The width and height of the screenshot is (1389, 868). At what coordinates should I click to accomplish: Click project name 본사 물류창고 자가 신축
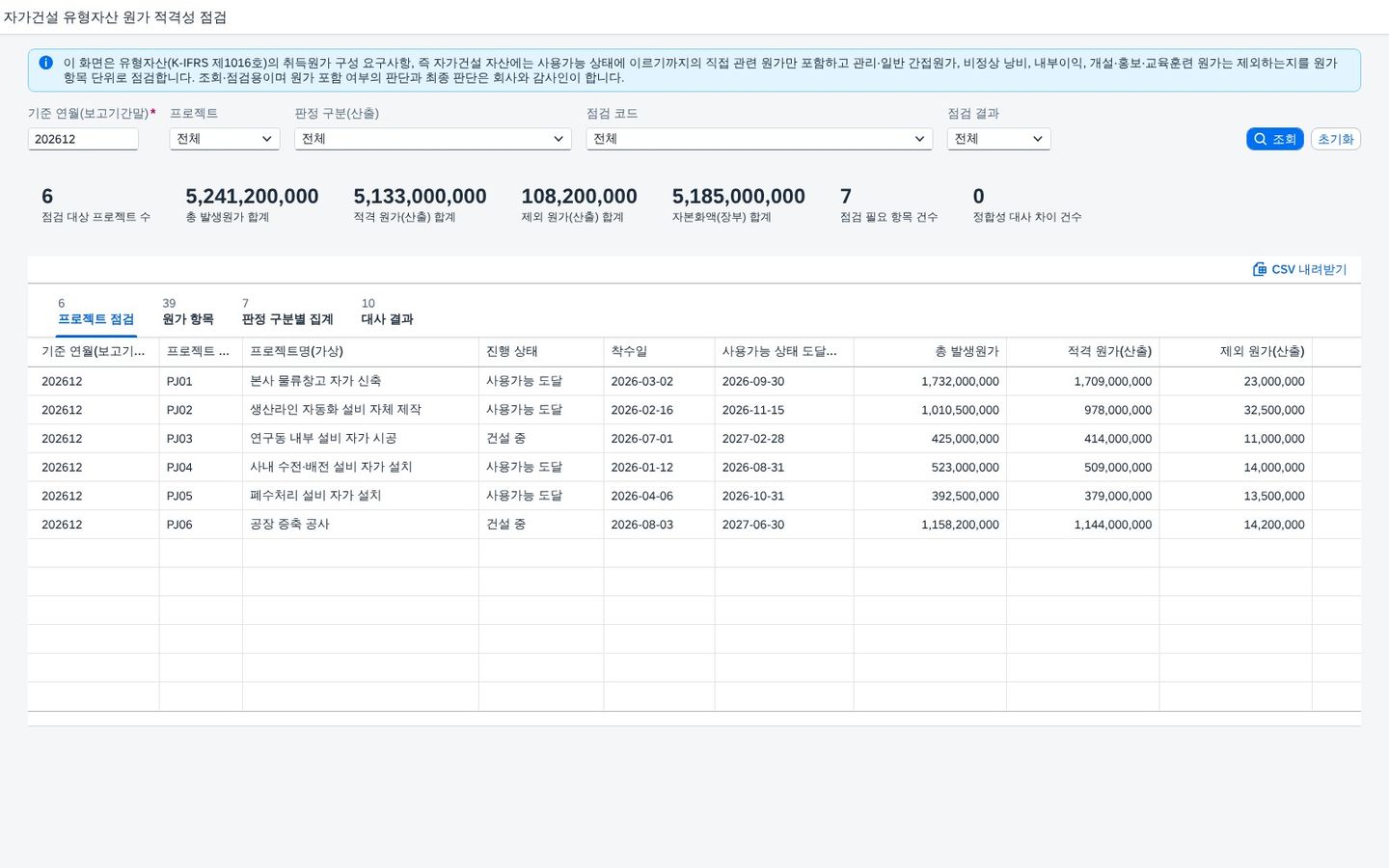315,382
